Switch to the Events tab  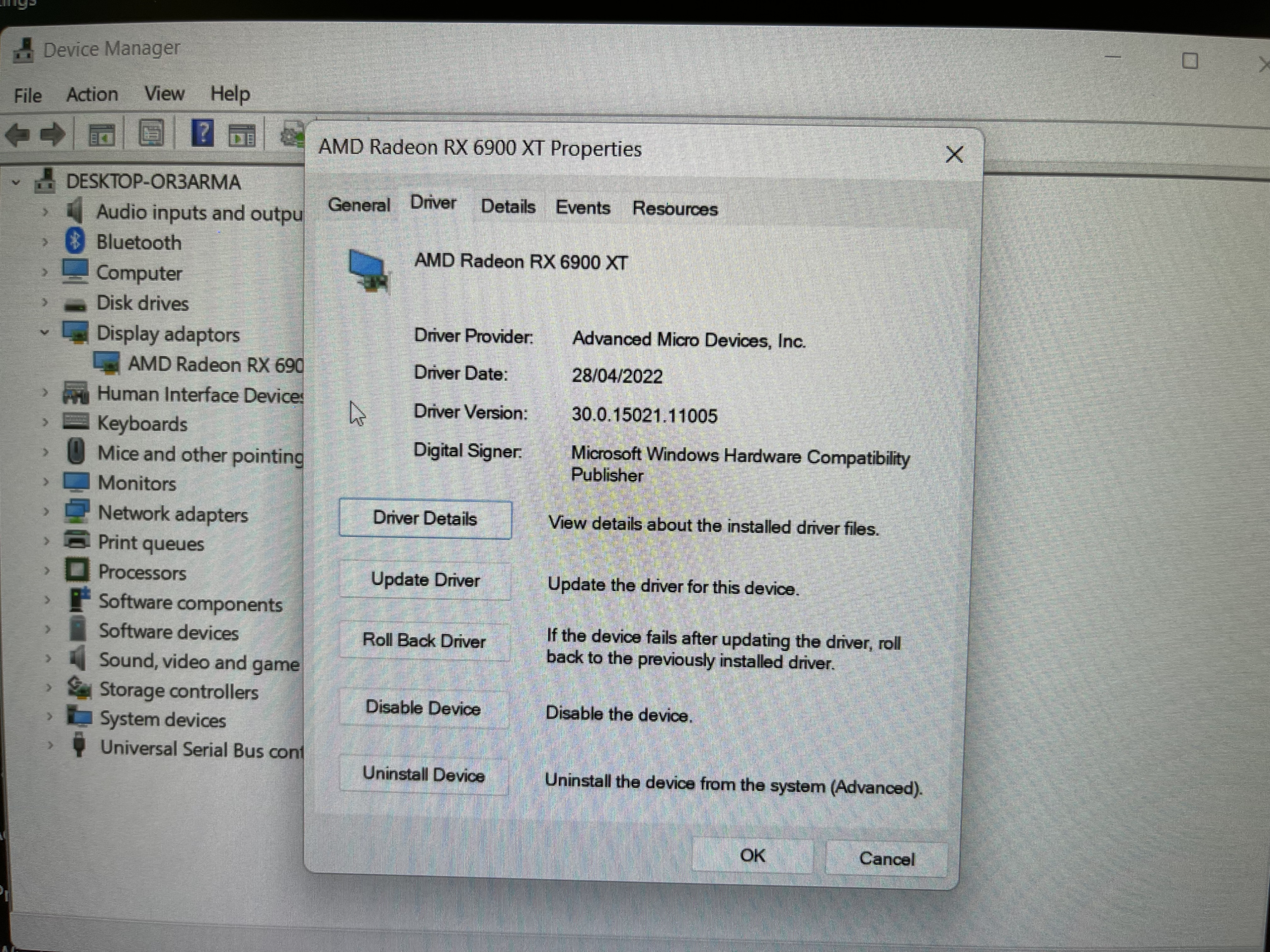click(x=582, y=208)
